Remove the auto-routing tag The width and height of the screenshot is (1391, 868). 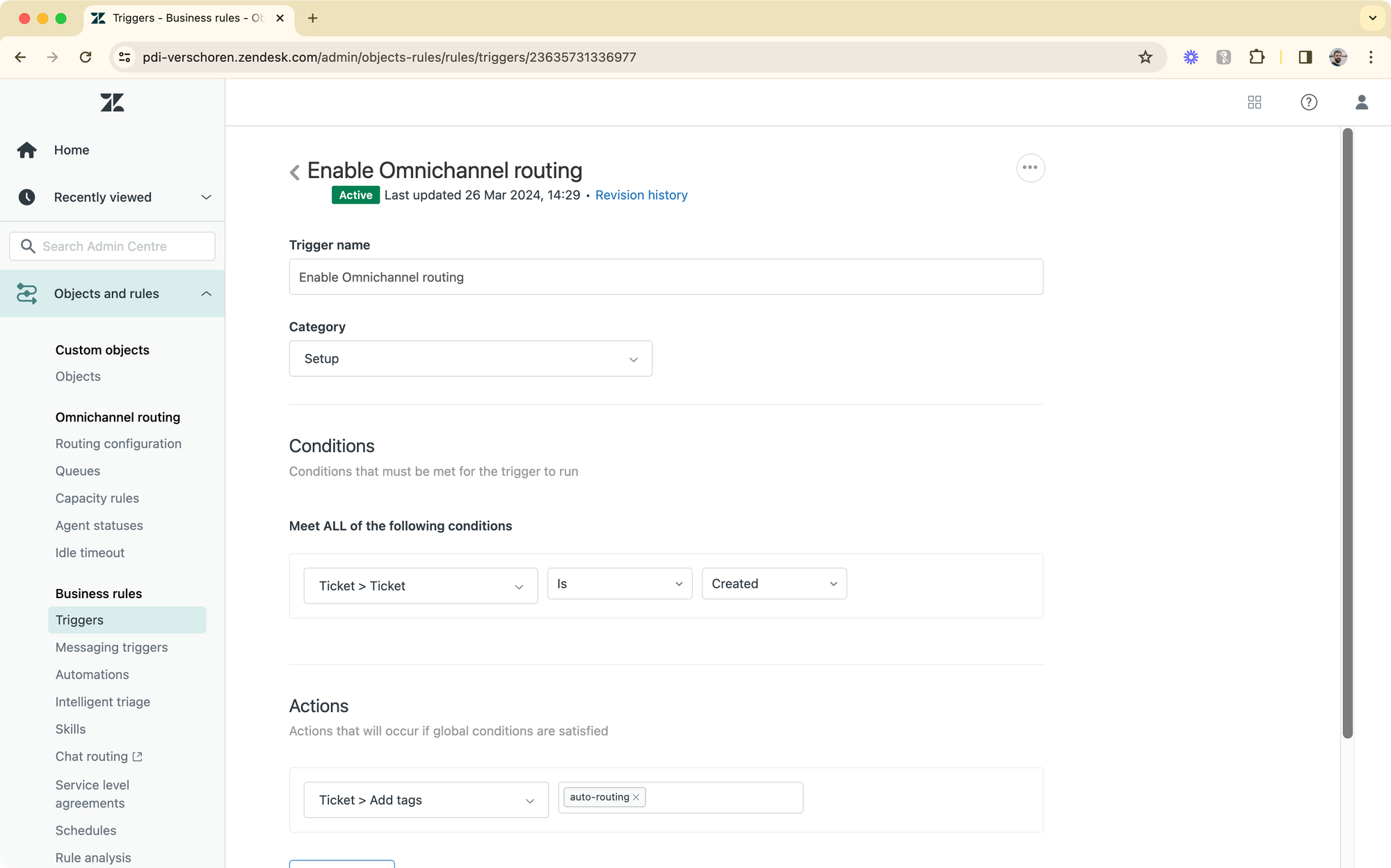[x=636, y=797]
